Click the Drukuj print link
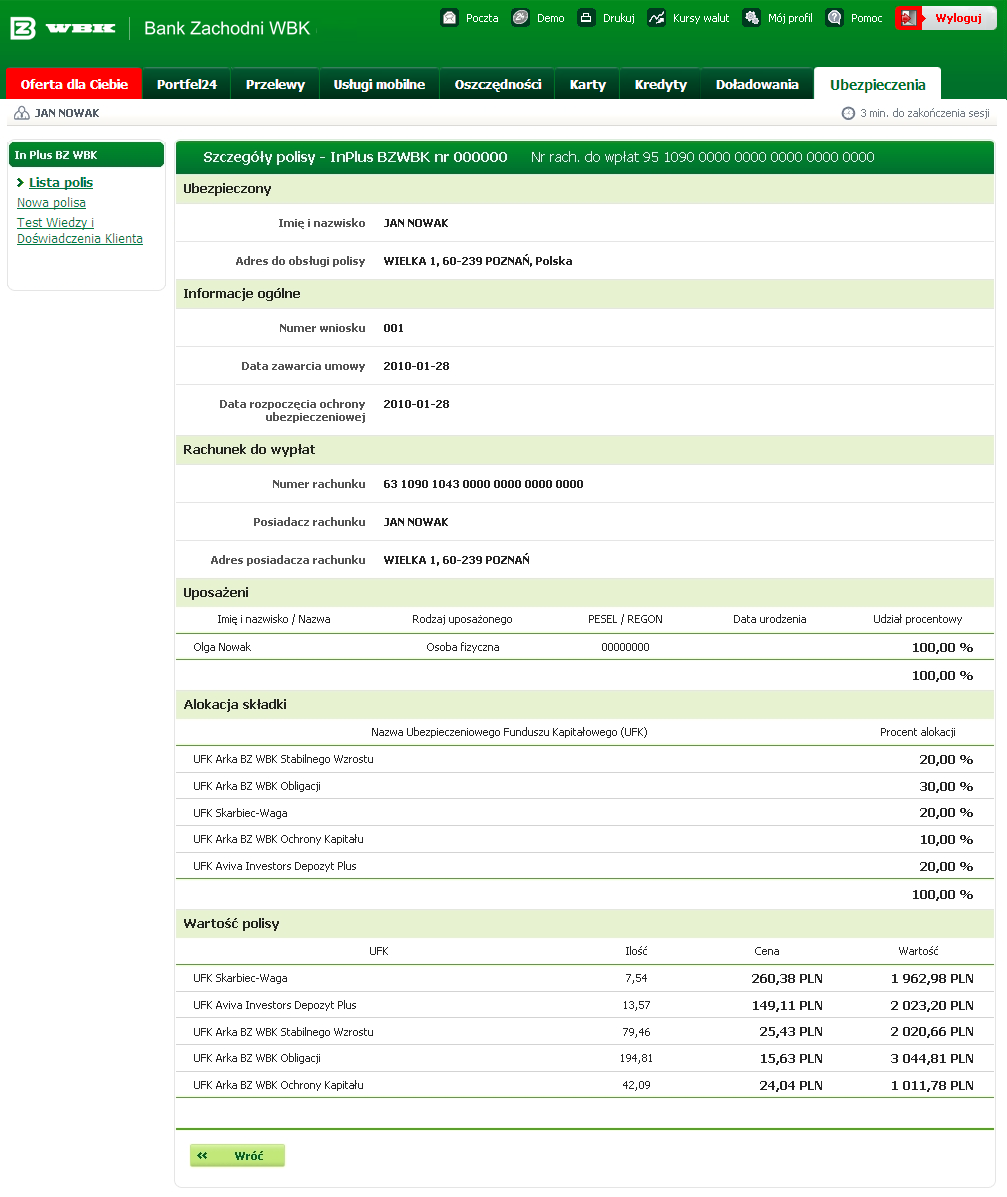This screenshot has width=1007, height=1197. tap(618, 18)
